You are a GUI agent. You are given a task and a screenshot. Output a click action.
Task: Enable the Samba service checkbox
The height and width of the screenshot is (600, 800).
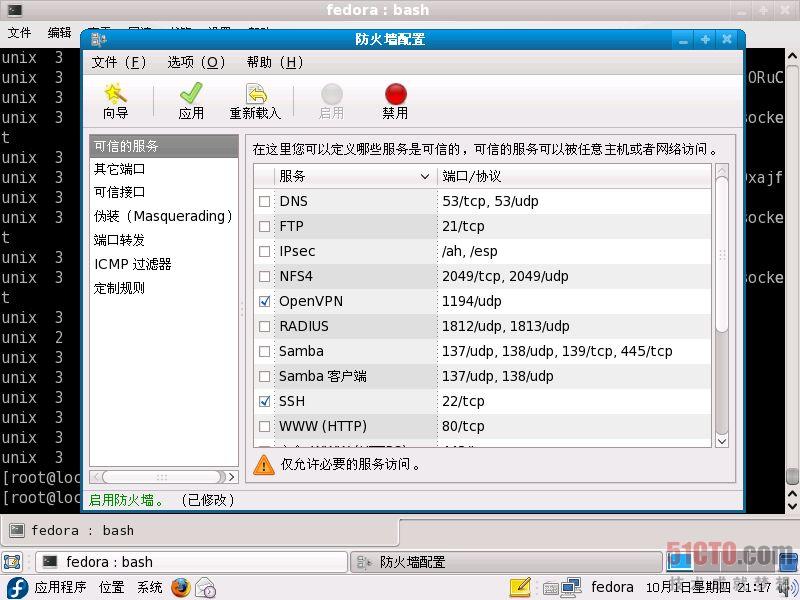pos(264,351)
